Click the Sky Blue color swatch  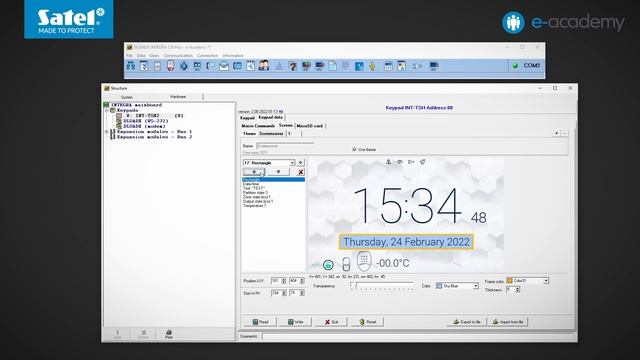(439, 286)
